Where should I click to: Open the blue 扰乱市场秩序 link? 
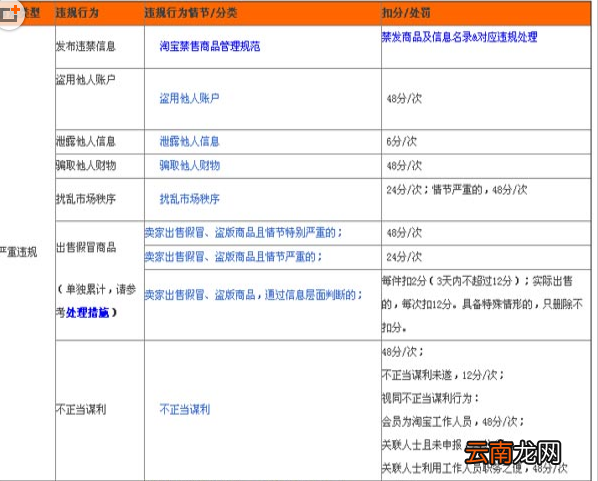point(190,199)
